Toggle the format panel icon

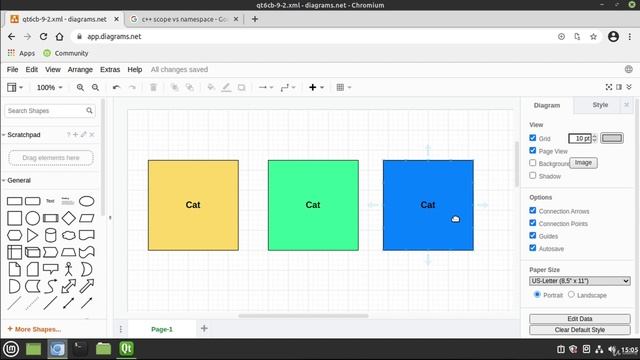pos(619,87)
